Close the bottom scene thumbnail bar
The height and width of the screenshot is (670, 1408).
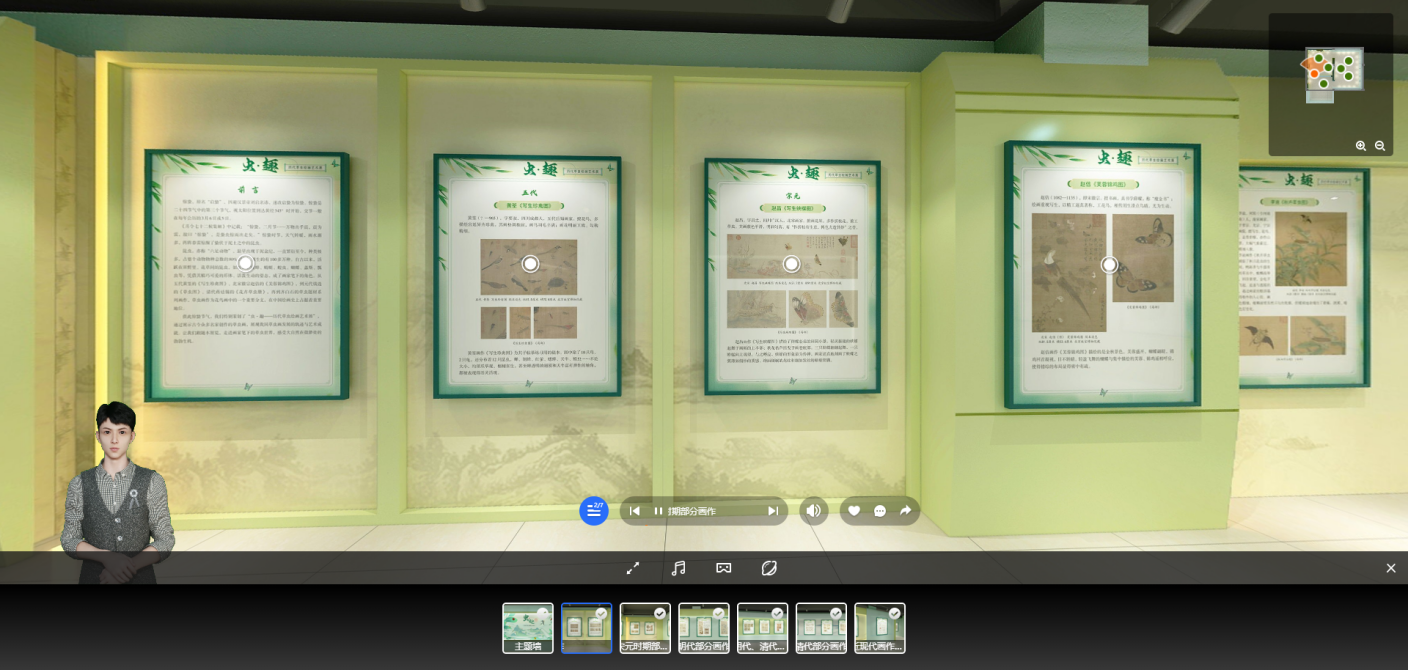click(1391, 568)
